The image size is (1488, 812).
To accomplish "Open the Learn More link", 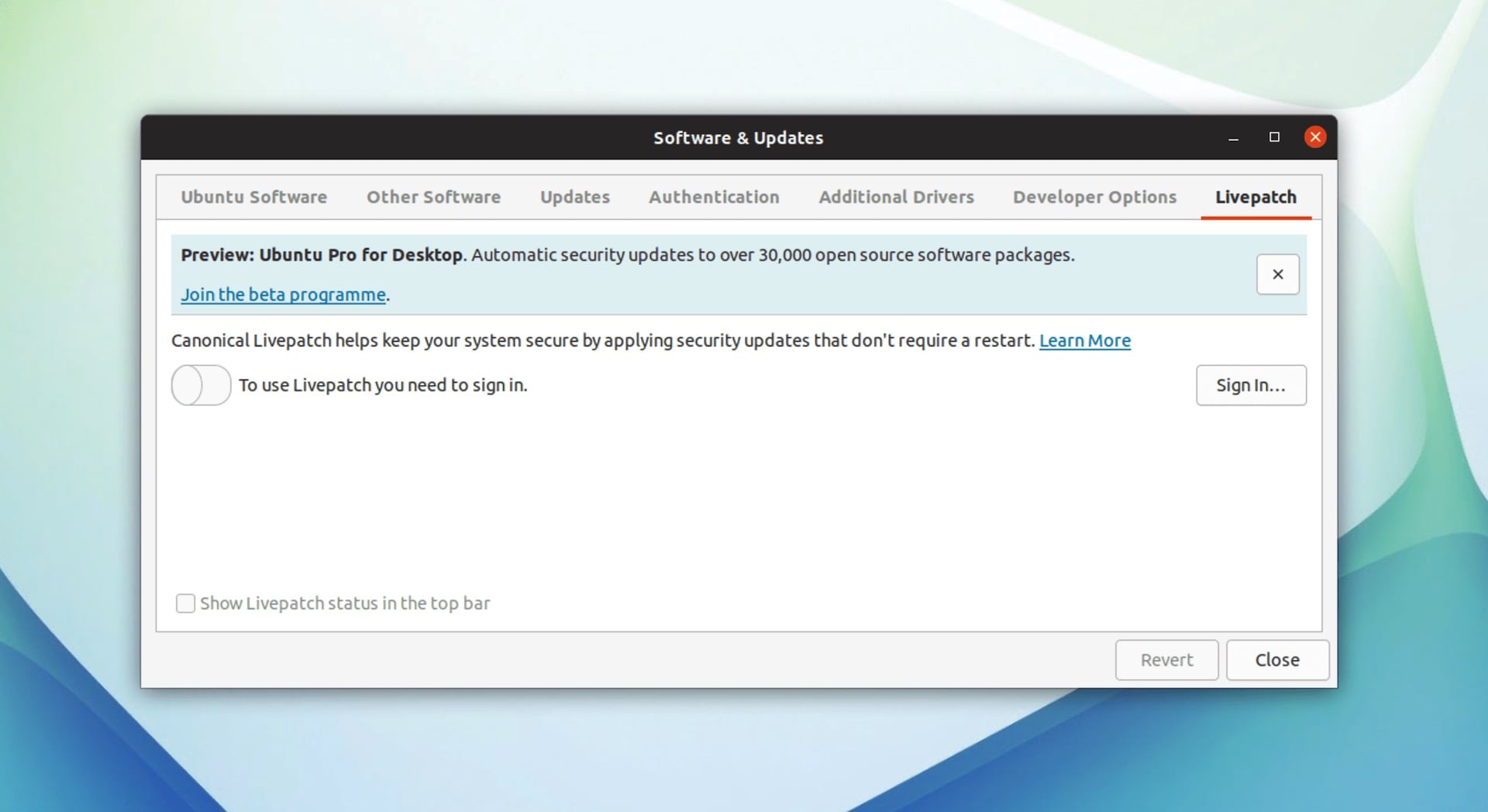I will point(1084,341).
